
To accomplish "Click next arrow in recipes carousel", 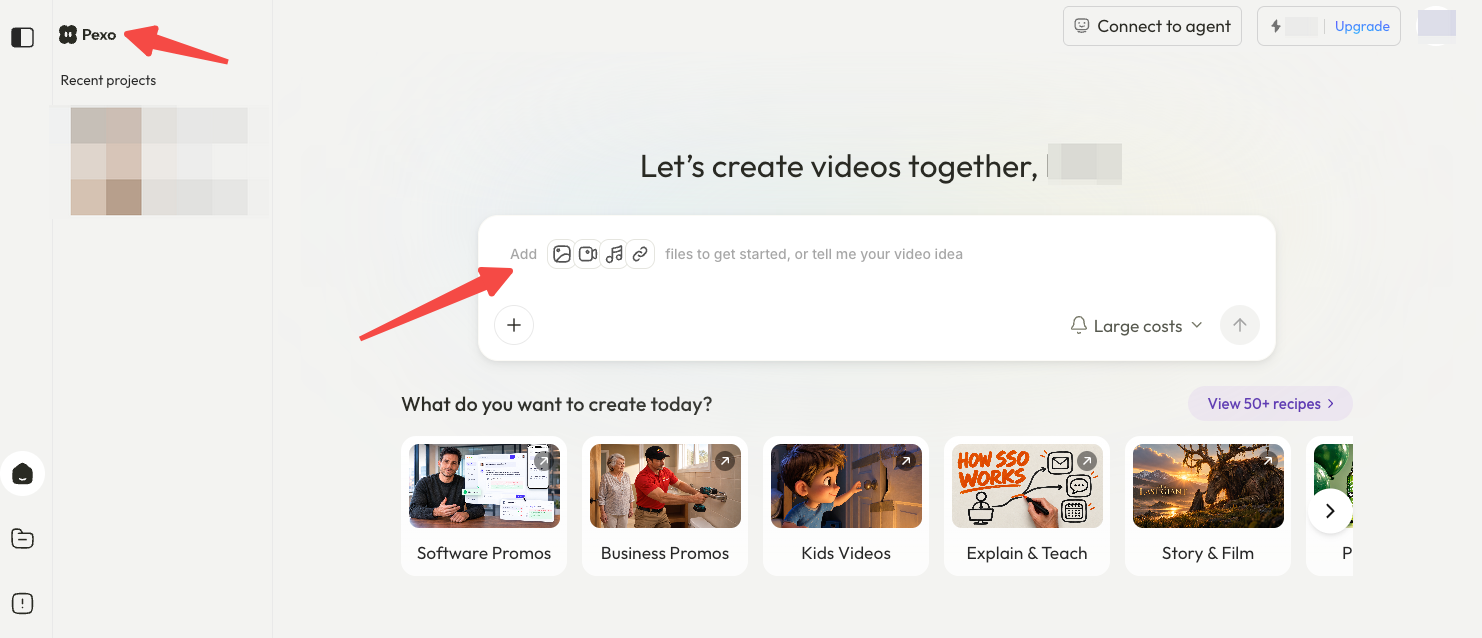I will tap(1330, 511).
